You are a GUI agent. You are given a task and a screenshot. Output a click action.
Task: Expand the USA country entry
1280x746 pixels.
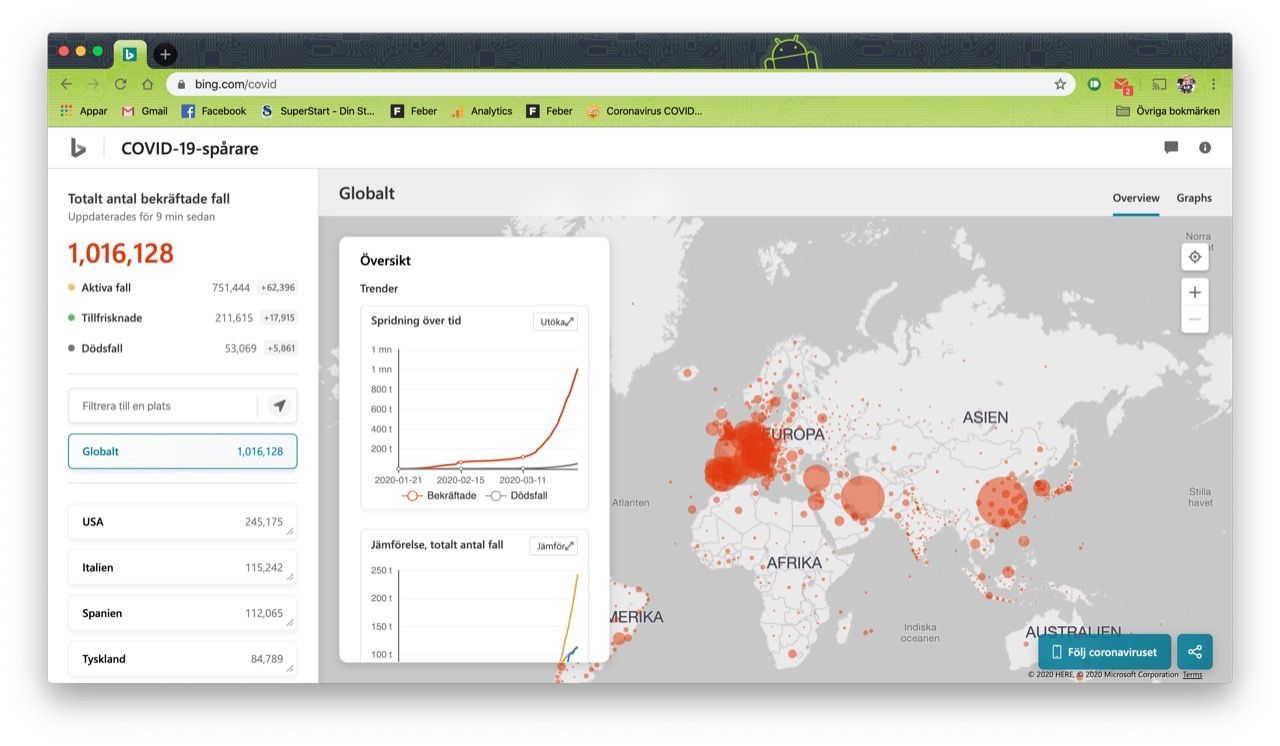pos(182,522)
